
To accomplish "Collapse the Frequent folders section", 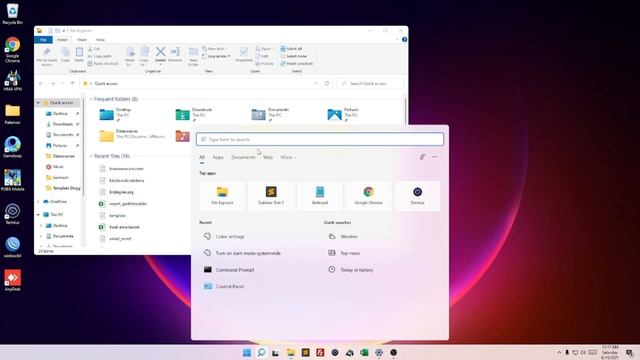I will tap(91, 99).
